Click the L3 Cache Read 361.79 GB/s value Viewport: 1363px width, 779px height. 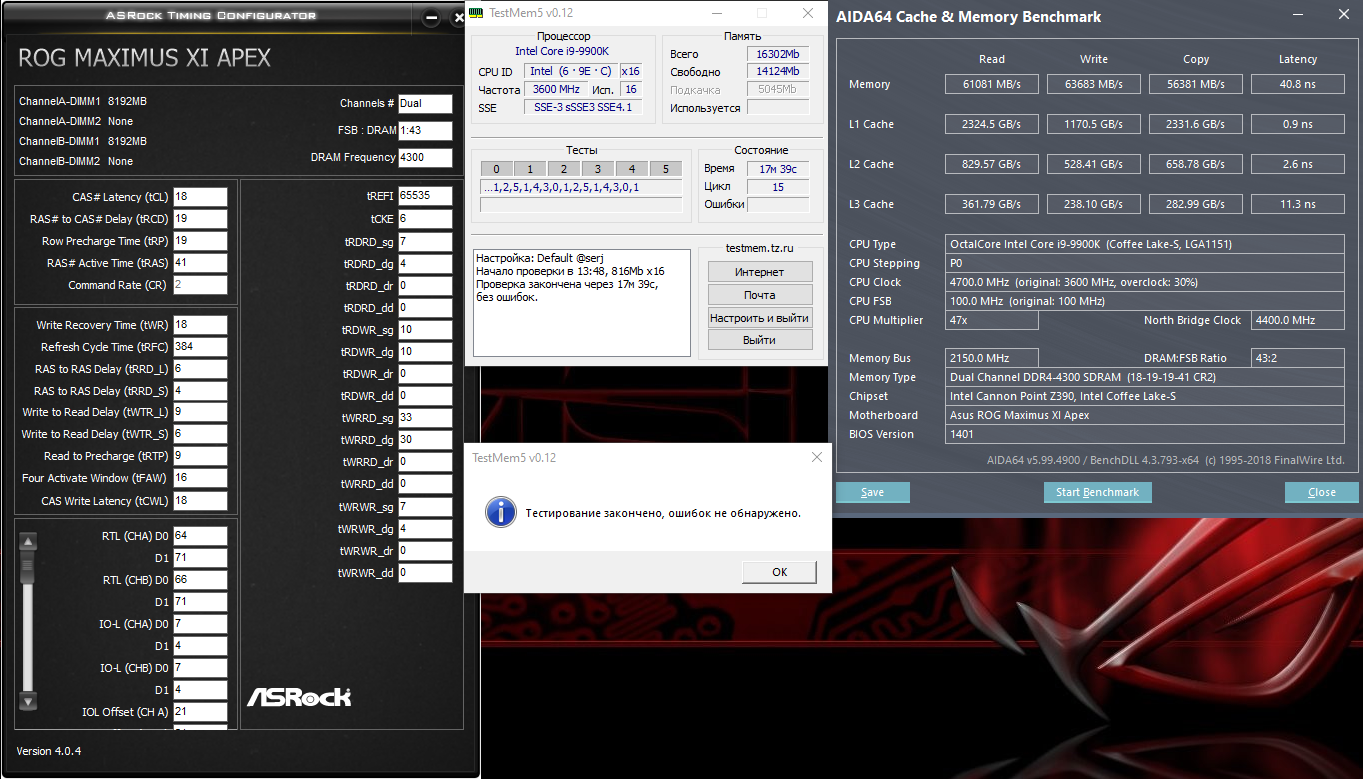[992, 204]
